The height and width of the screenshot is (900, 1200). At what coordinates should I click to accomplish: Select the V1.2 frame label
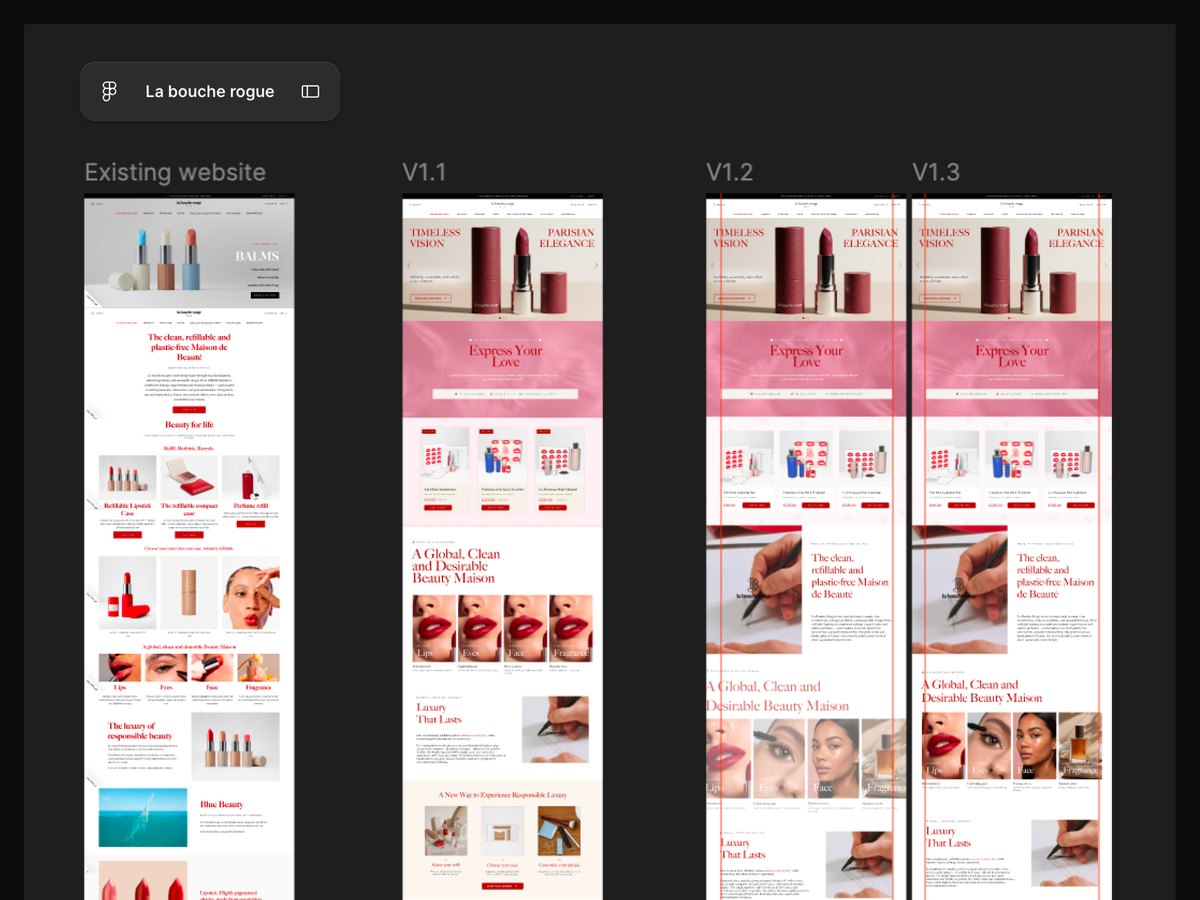click(730, 172)
